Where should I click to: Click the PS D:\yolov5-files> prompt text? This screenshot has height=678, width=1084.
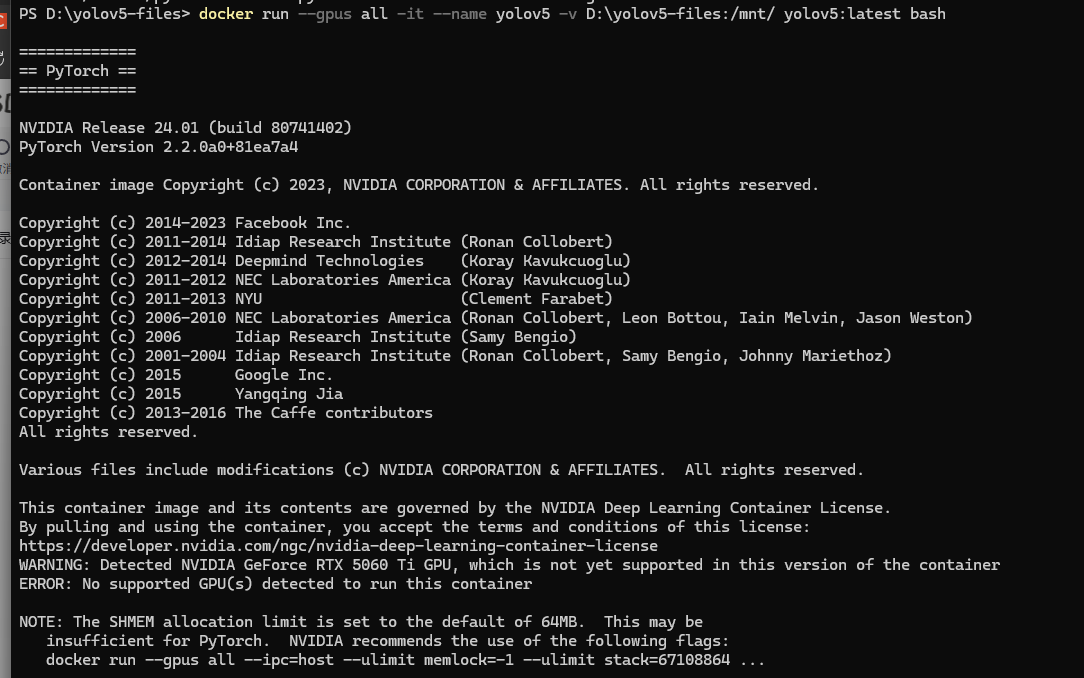[104, 14]
